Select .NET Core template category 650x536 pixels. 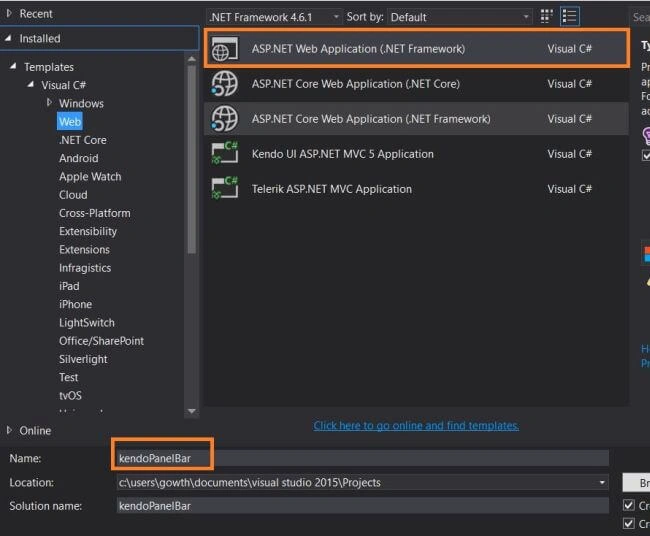click(82, 140)
